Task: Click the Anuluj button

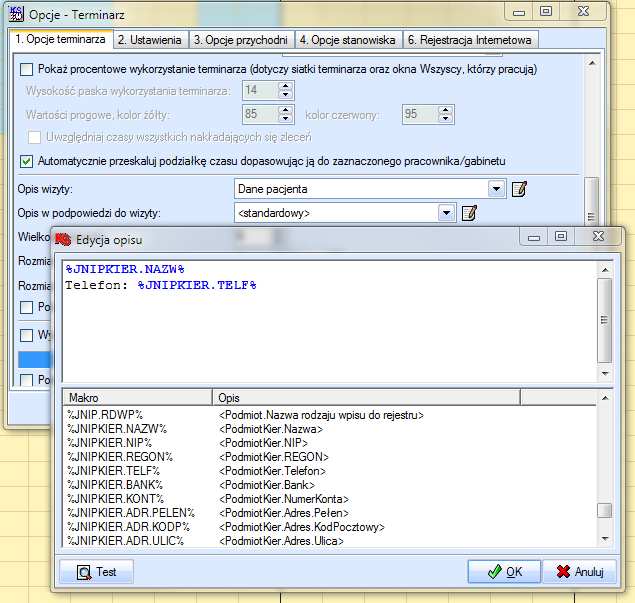Action: coord(580,571)
